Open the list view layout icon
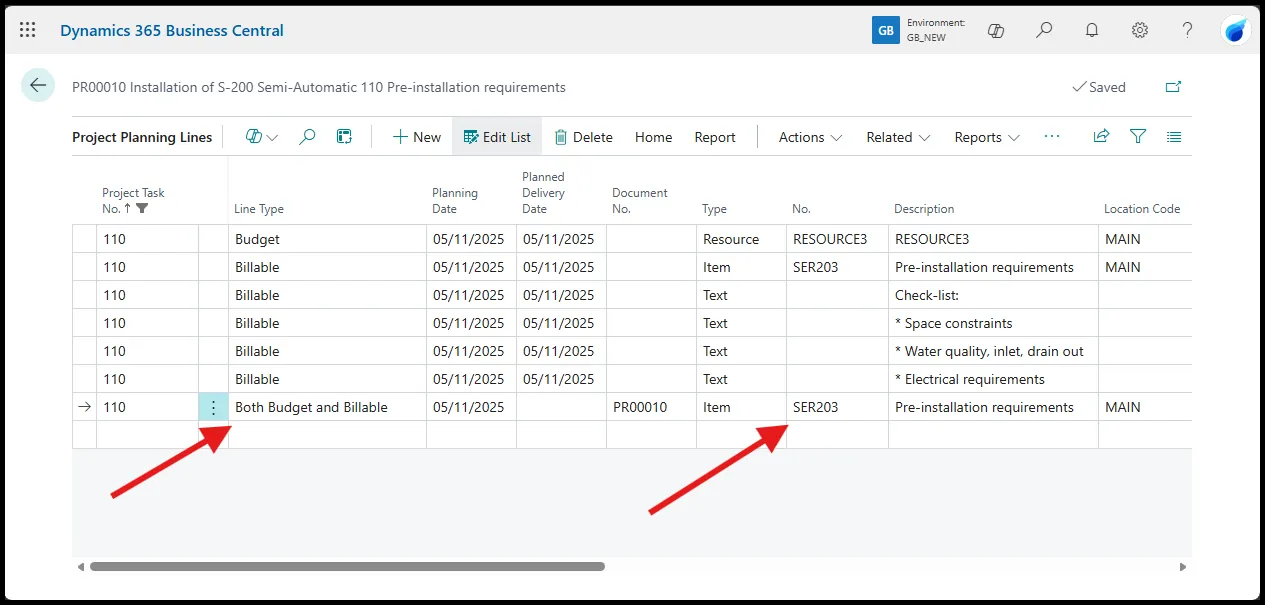 point(1174,137)
